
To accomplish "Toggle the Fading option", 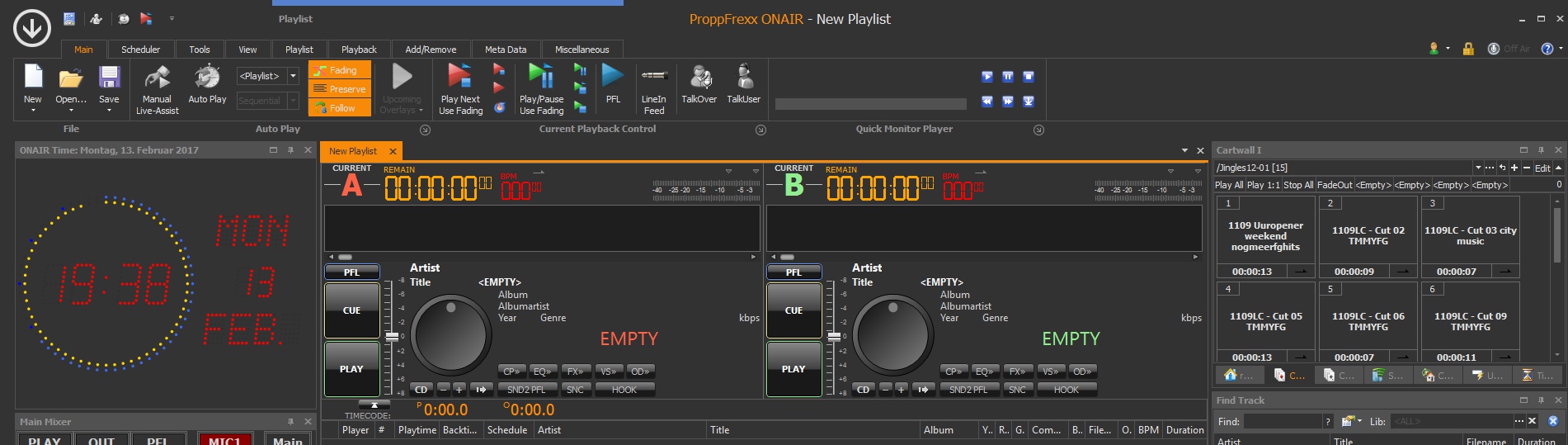I will (340, 70).
